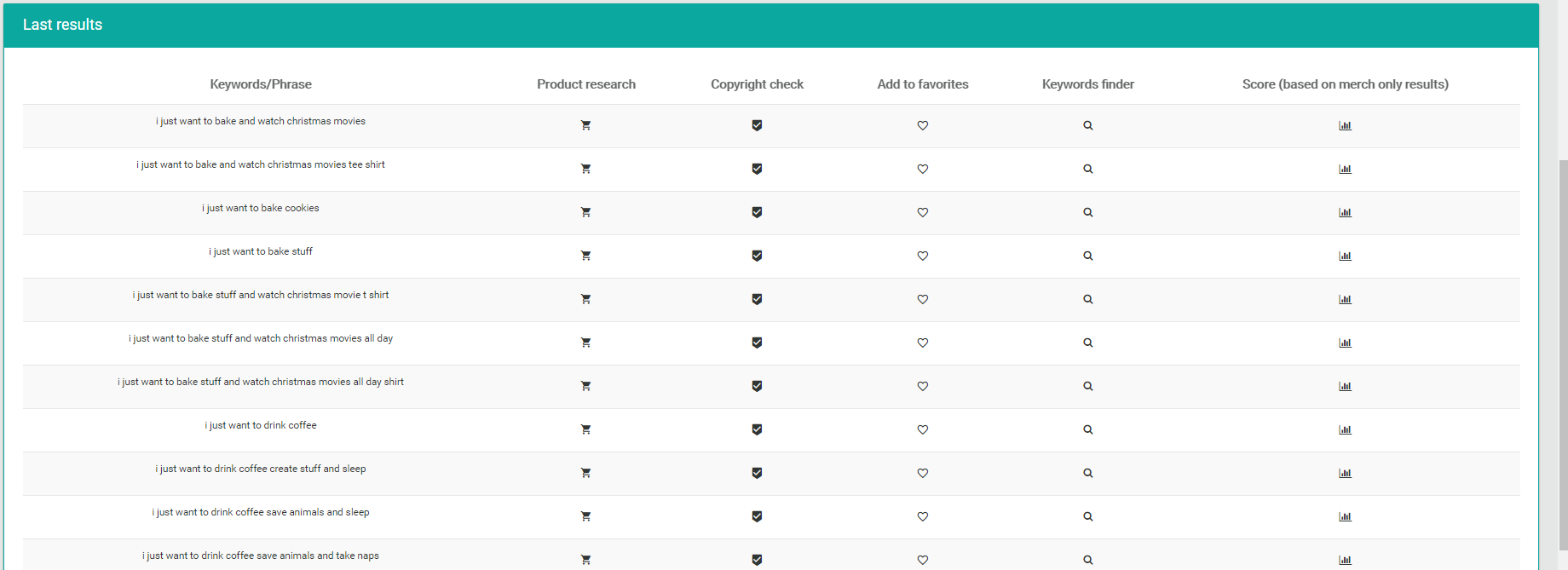Open product research for 'i just want to bake stuff'
The width and height of the screenshot is (1568, 570).
[585, 256]
